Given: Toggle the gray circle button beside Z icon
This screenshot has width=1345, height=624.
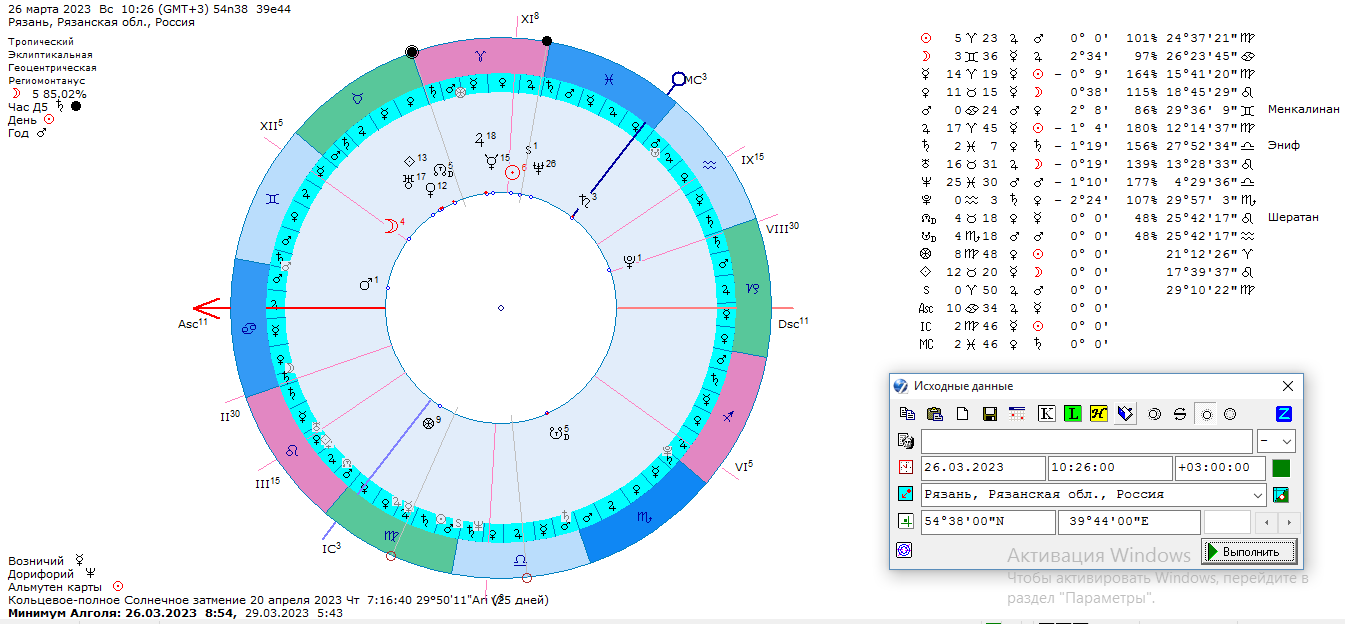Looking at the screenshot, I should [x=1230, y=413].
